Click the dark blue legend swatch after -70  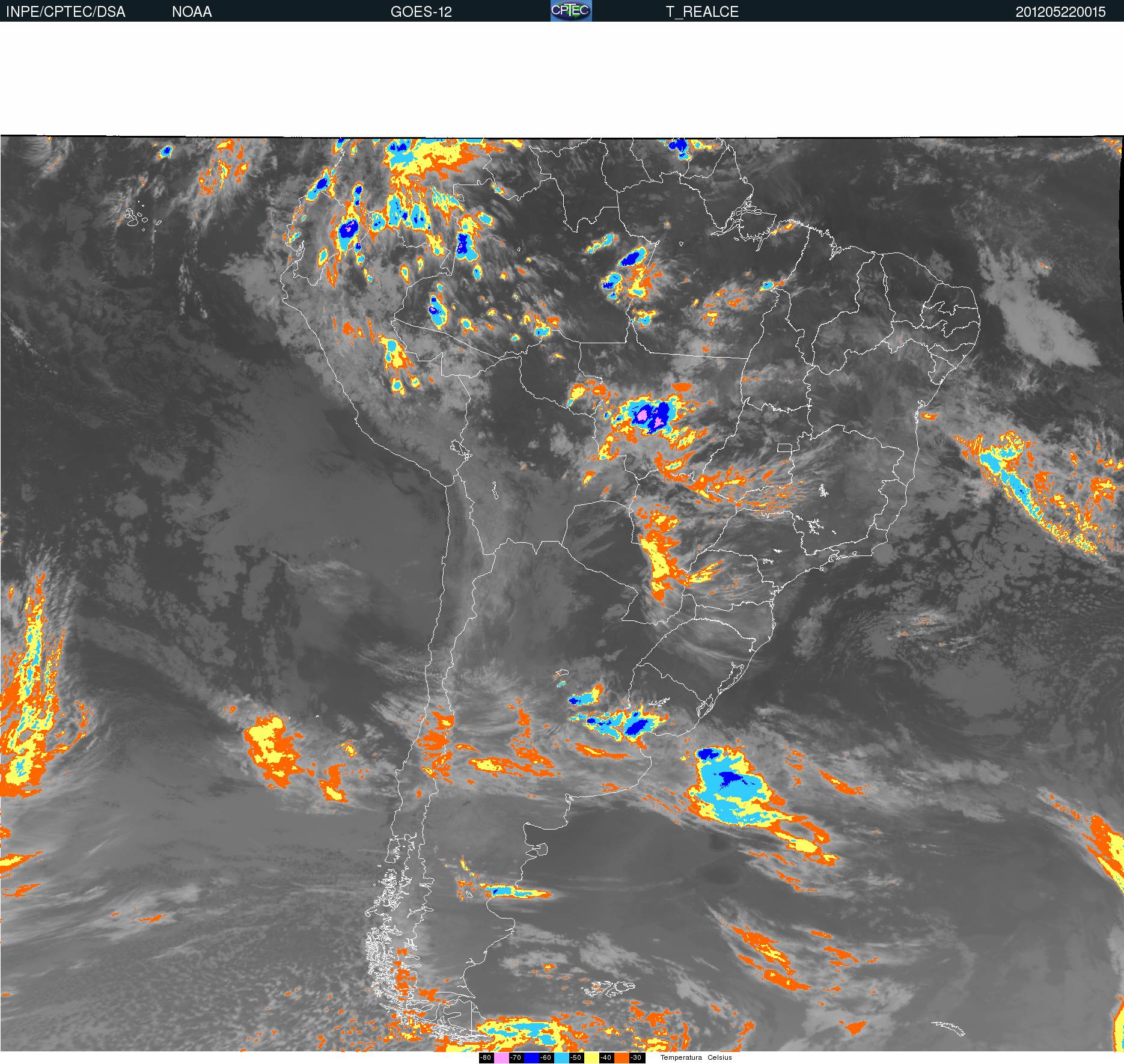531,1057
